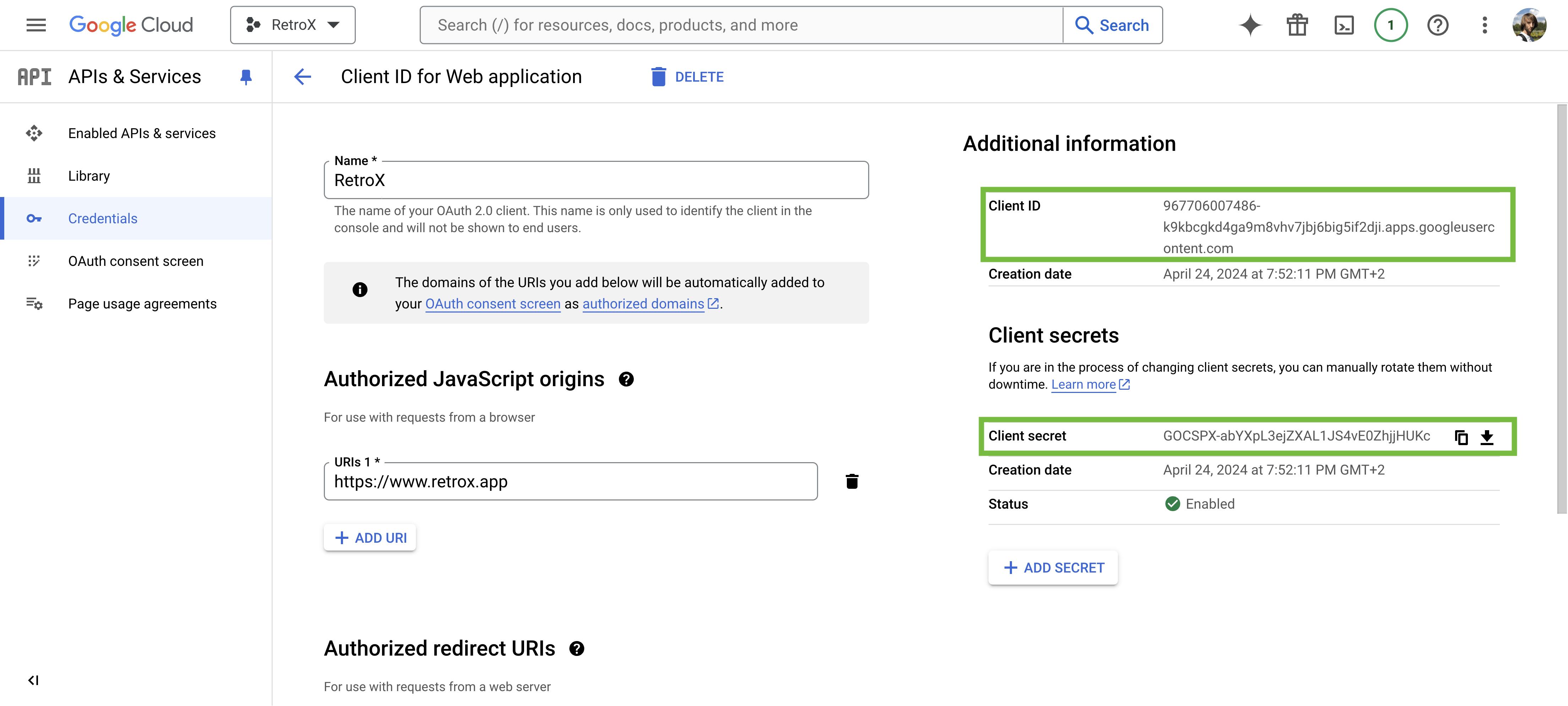1568x706 pixels.
Task: Open the three-dot settings menu
Action: [x=1485, y=25]
